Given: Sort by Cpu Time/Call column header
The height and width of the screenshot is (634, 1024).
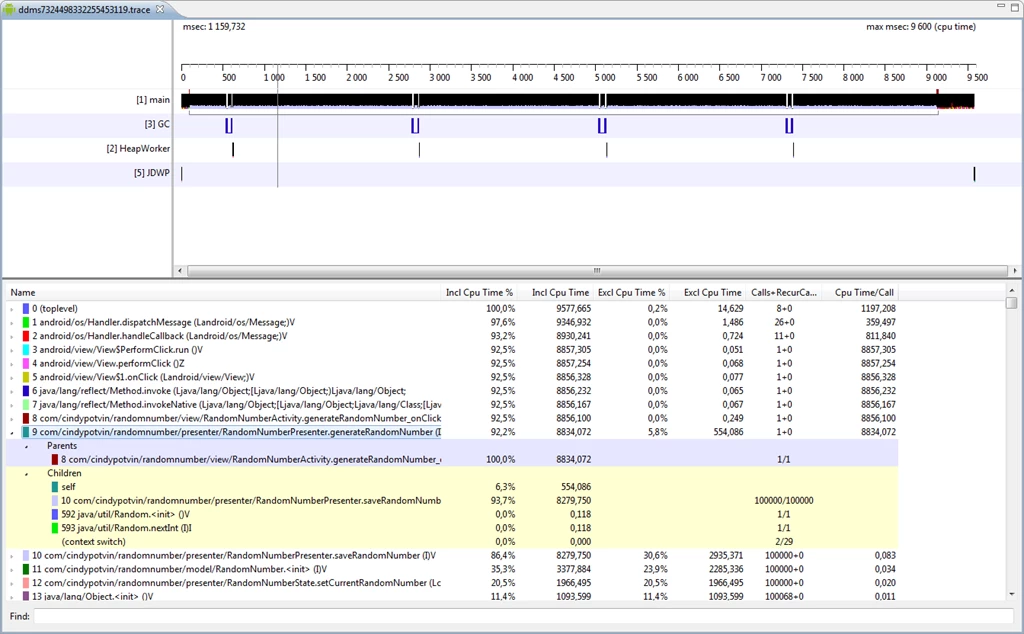Looking at the screenshot, I should pyautogui.click(x=863, y=293).
